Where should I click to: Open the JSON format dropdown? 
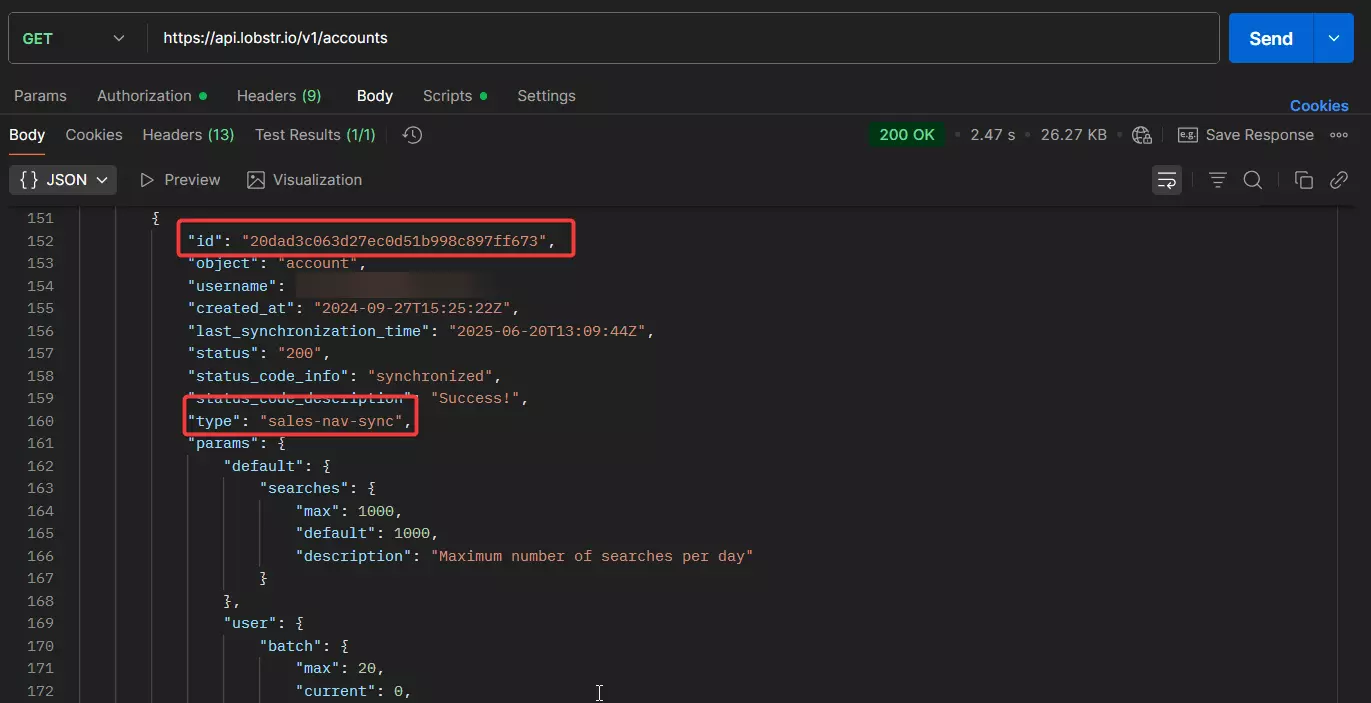[62, 180]
